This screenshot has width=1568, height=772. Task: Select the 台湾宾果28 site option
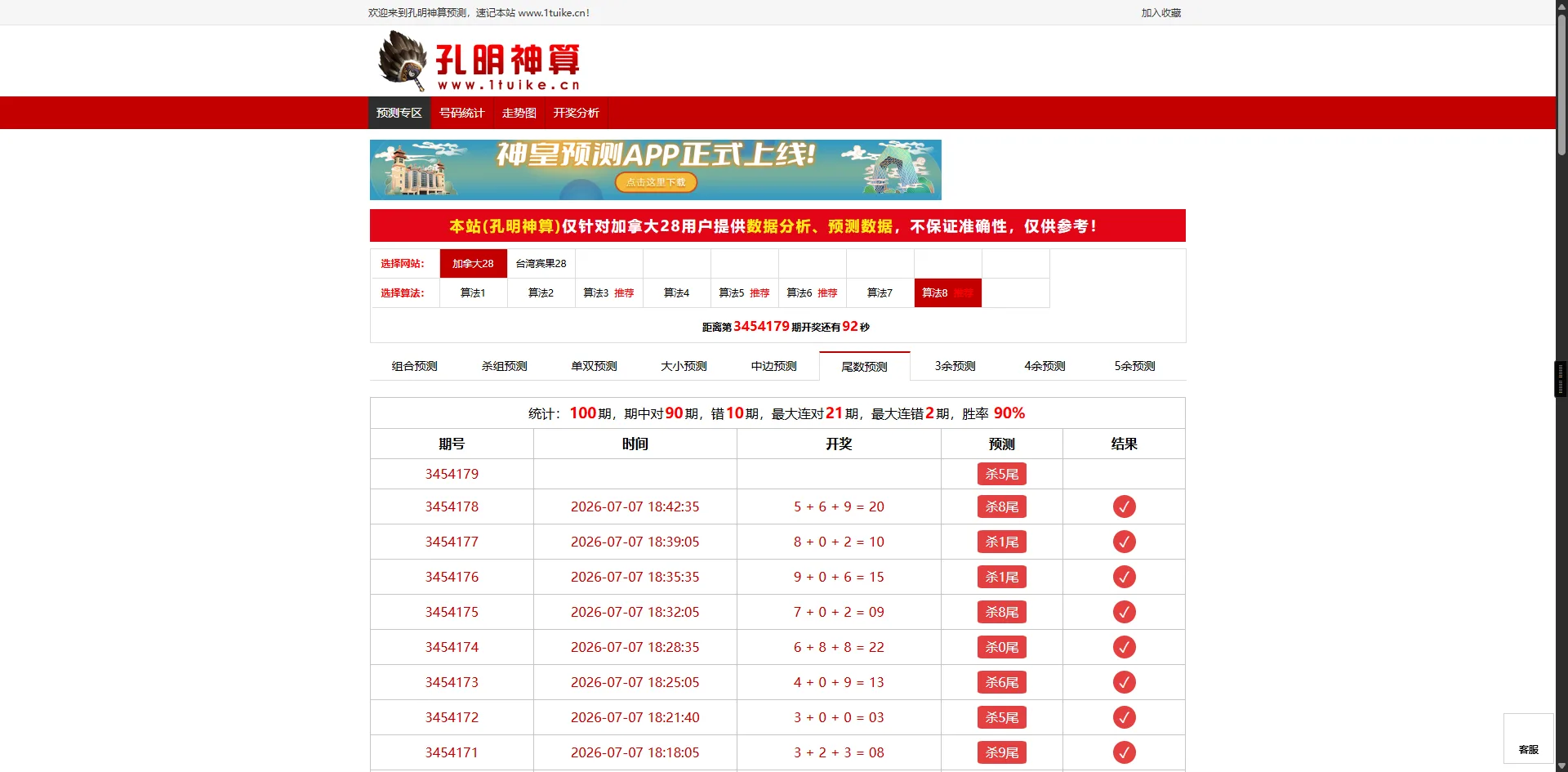pyautogui.click(x=541, y=264)
